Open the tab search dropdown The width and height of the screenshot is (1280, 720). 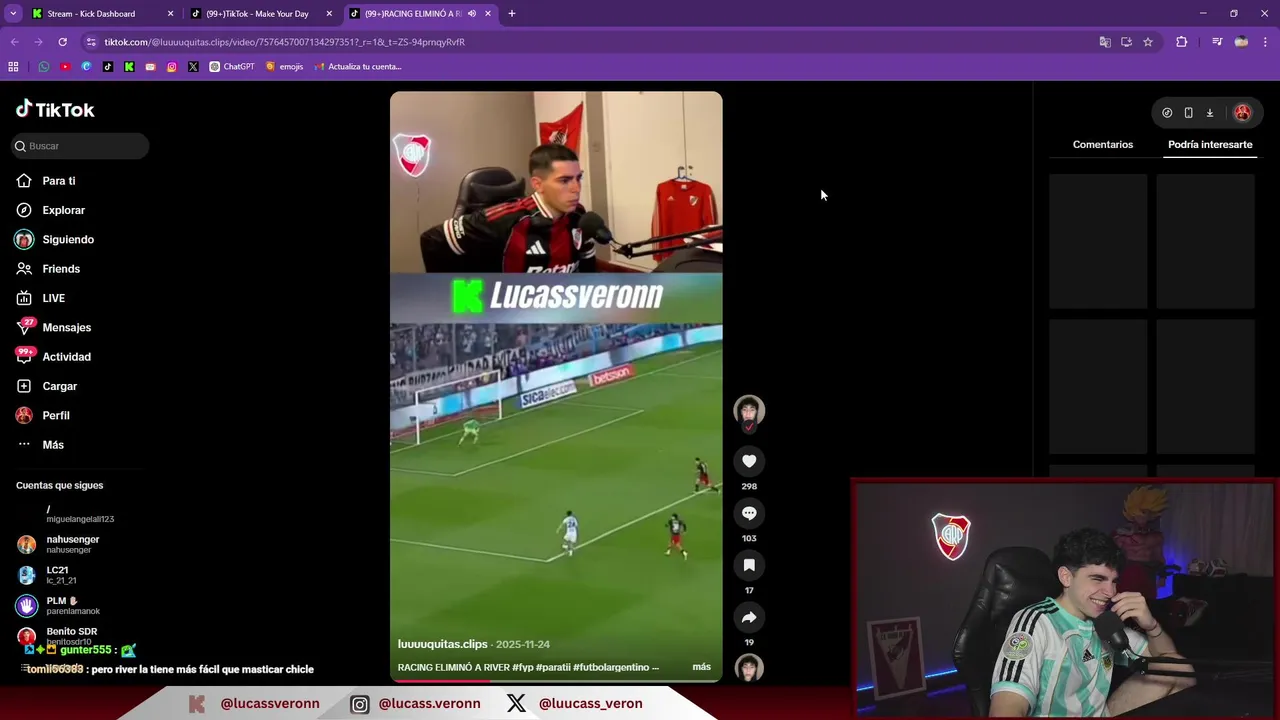[13, 14]
